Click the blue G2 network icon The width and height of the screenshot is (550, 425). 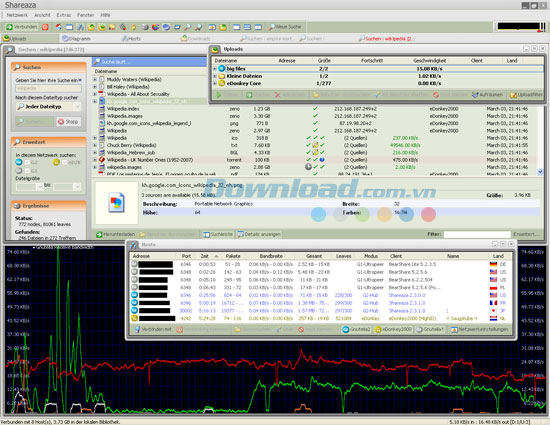[x=19, y=162]
